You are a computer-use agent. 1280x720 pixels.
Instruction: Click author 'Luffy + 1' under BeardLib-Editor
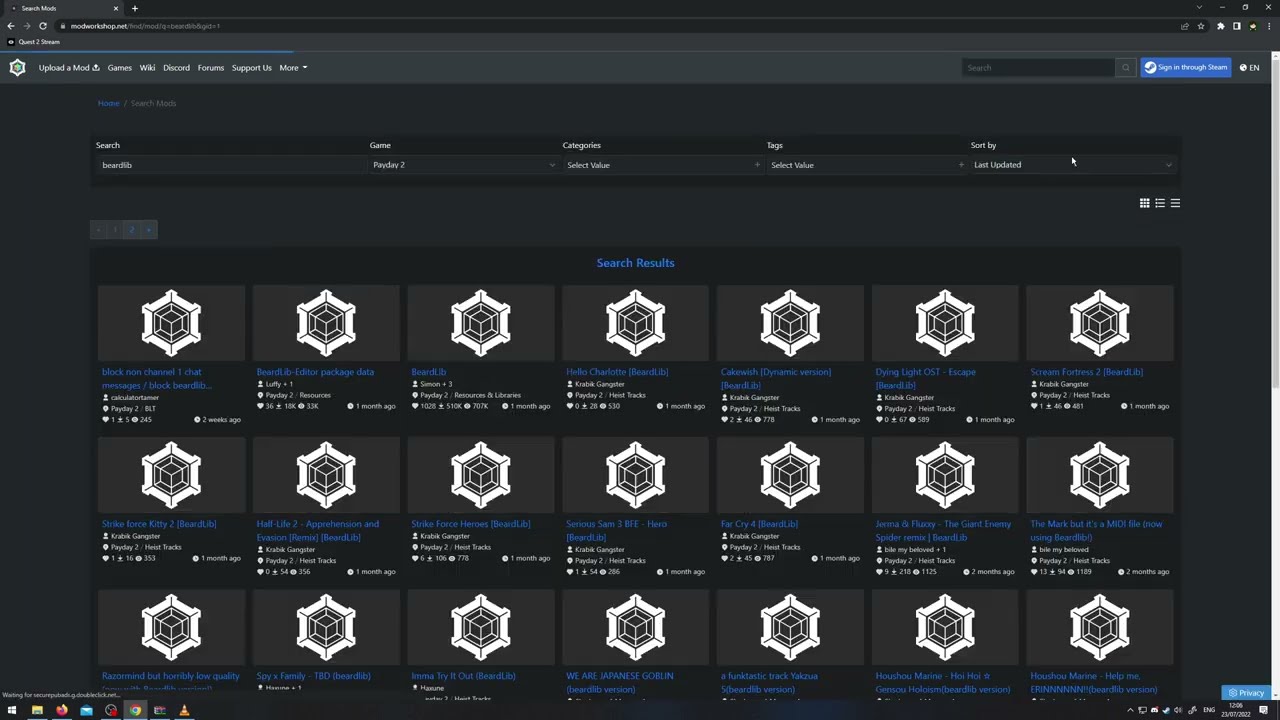(278, 384)
